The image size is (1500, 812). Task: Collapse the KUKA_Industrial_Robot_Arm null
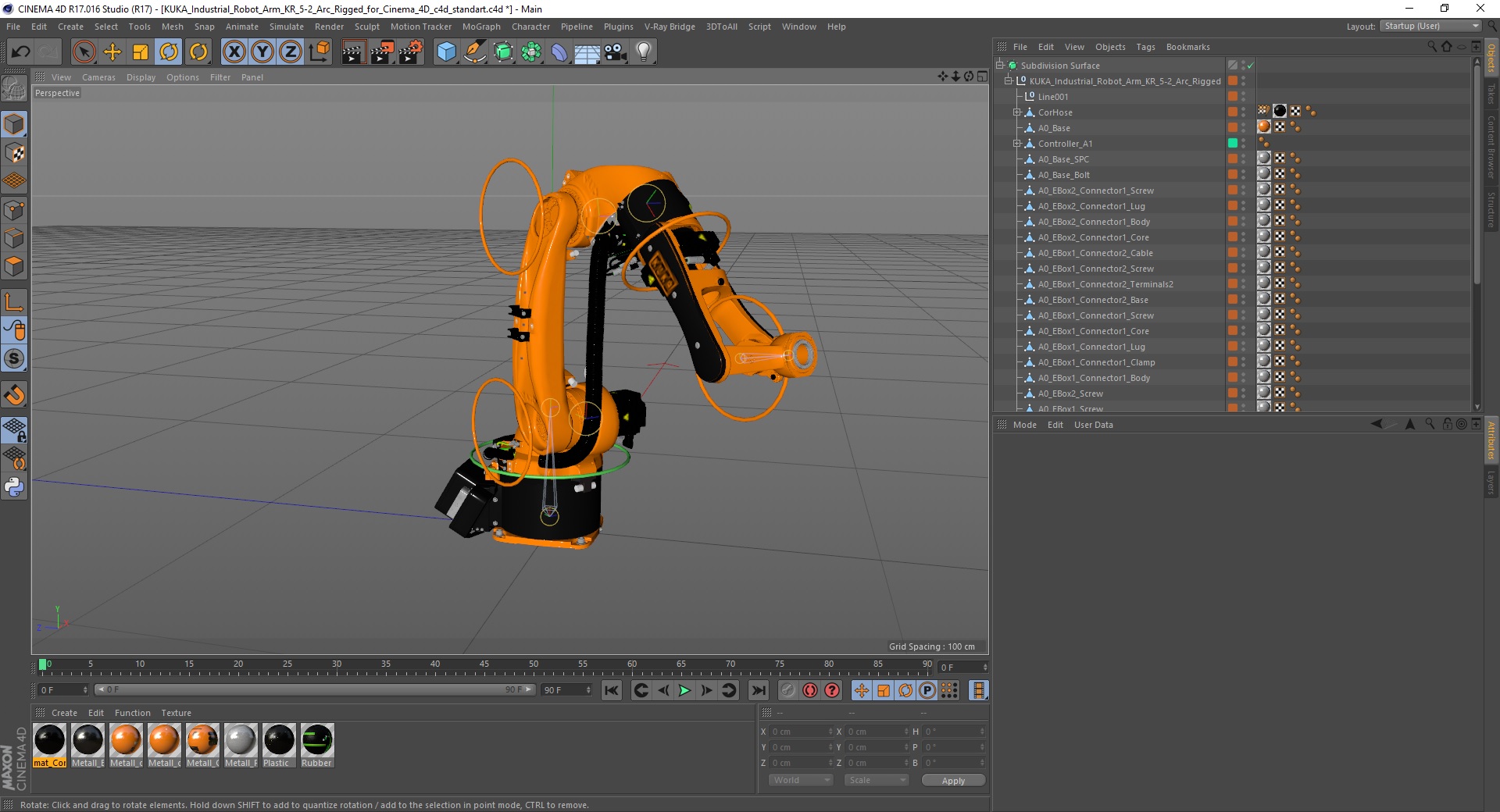[x=1008, y=81]
